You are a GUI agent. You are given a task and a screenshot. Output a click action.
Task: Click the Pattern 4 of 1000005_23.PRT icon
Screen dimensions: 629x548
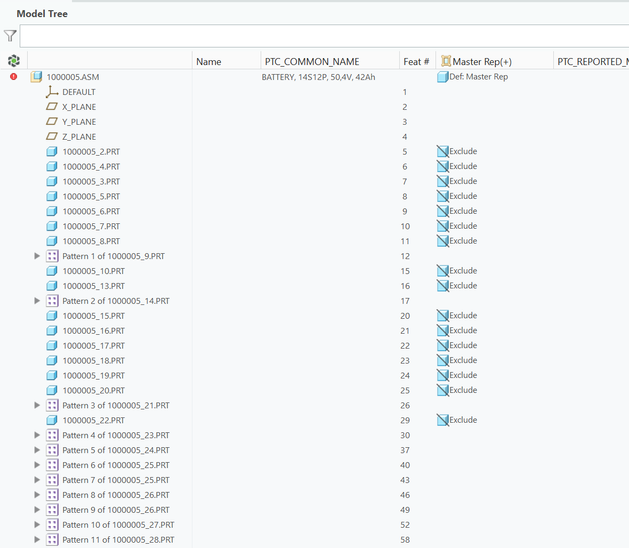click(x=52, y=435)
